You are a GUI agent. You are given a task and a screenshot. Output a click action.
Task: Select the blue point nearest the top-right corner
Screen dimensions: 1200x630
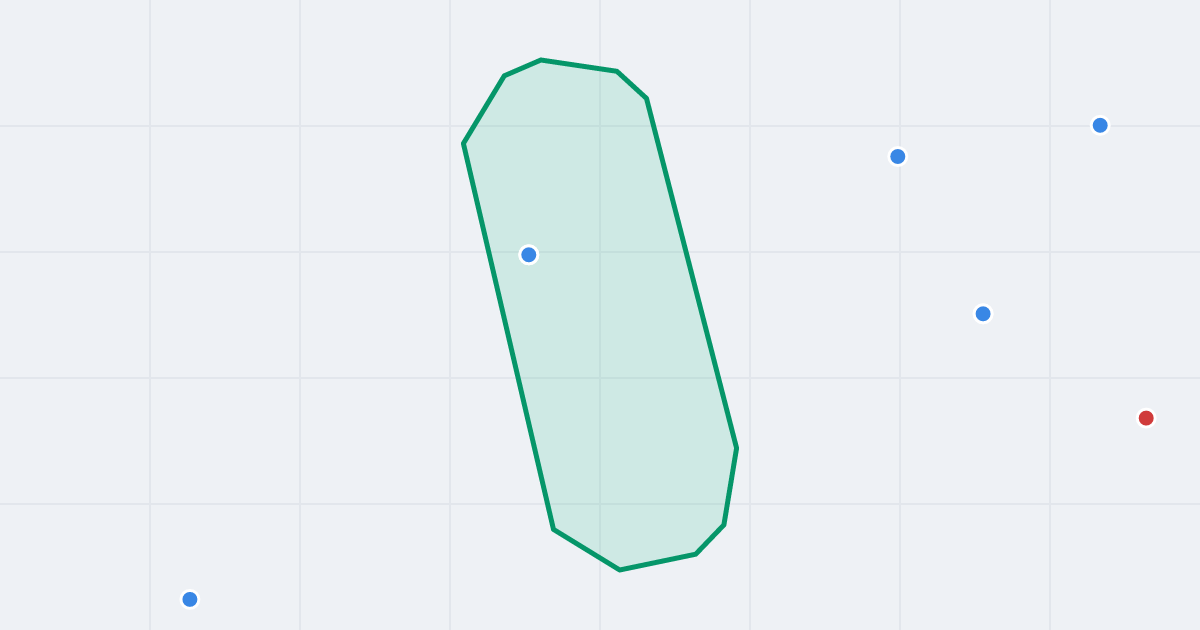[1100, 125]
